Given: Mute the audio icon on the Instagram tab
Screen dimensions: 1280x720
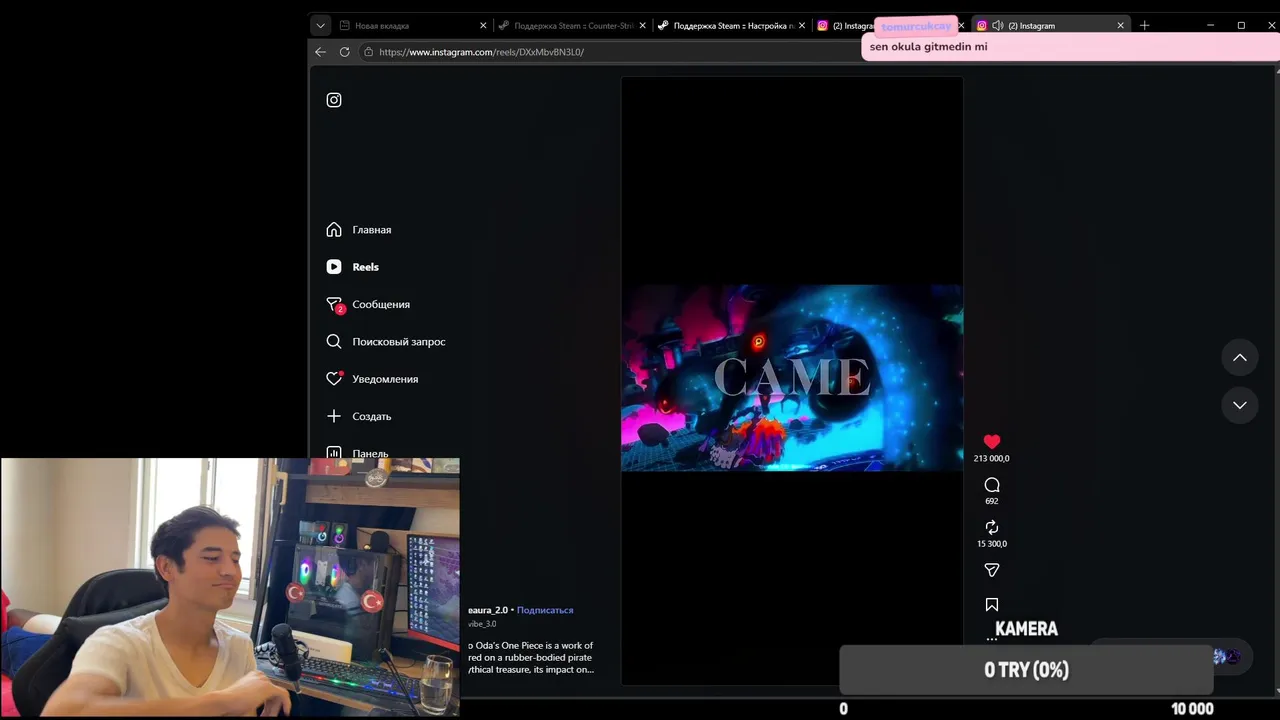Looking at the screenshot, I should pos(997,26).
